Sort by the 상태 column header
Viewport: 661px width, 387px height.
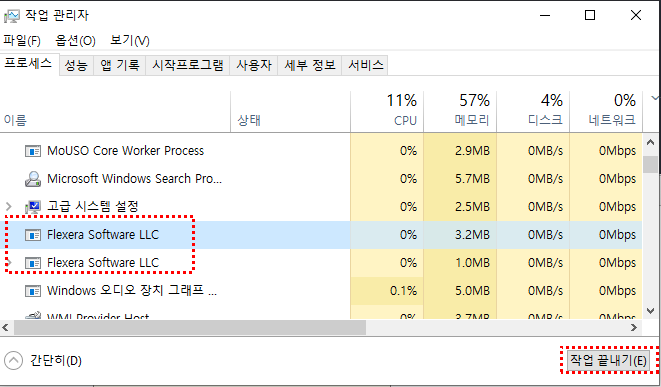(x=290, y=112)
